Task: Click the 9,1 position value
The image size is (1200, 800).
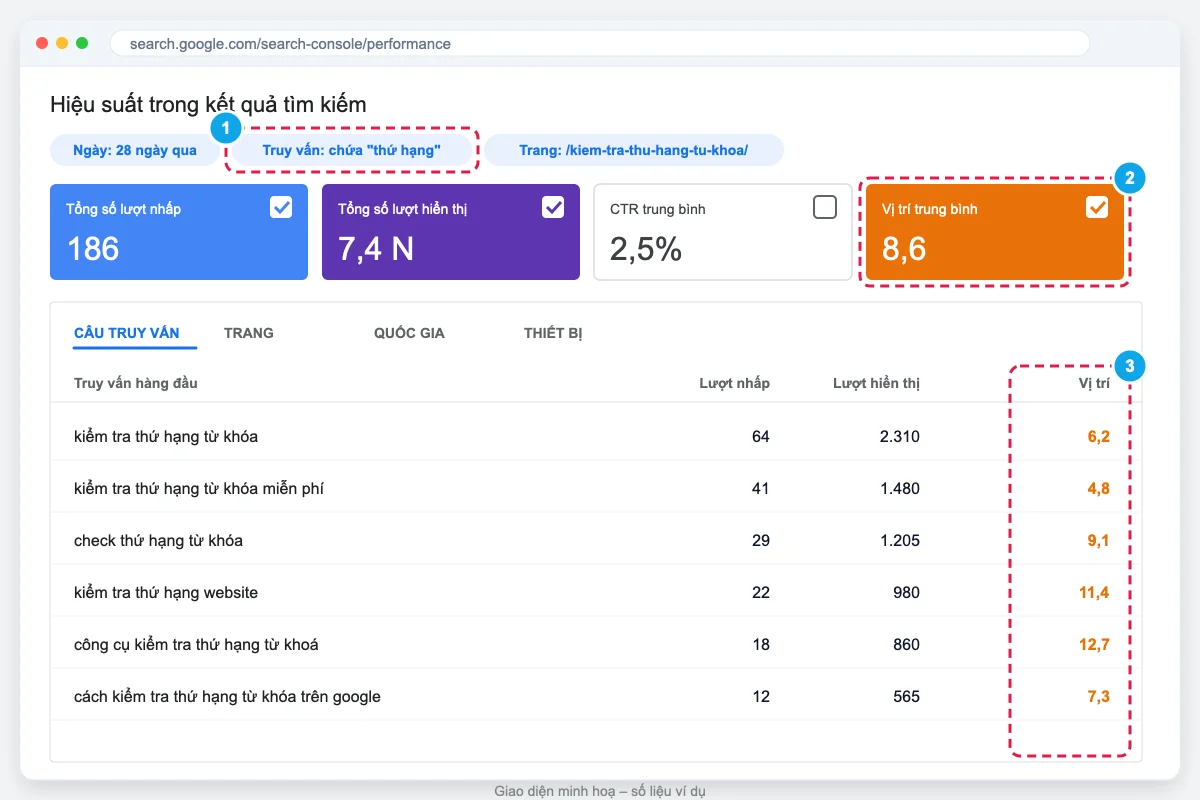Action: pos(1098,540)
